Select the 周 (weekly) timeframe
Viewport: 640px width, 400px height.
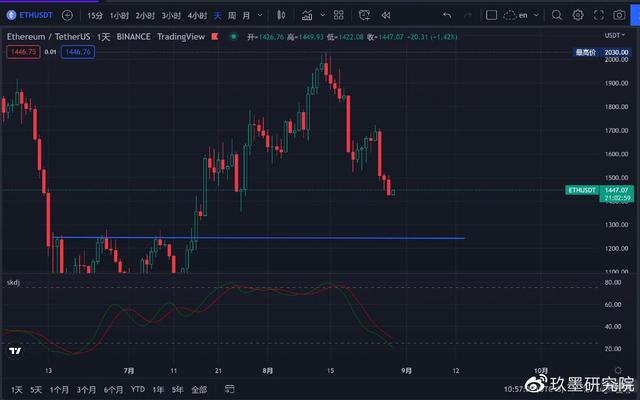(x=232, y=16)
